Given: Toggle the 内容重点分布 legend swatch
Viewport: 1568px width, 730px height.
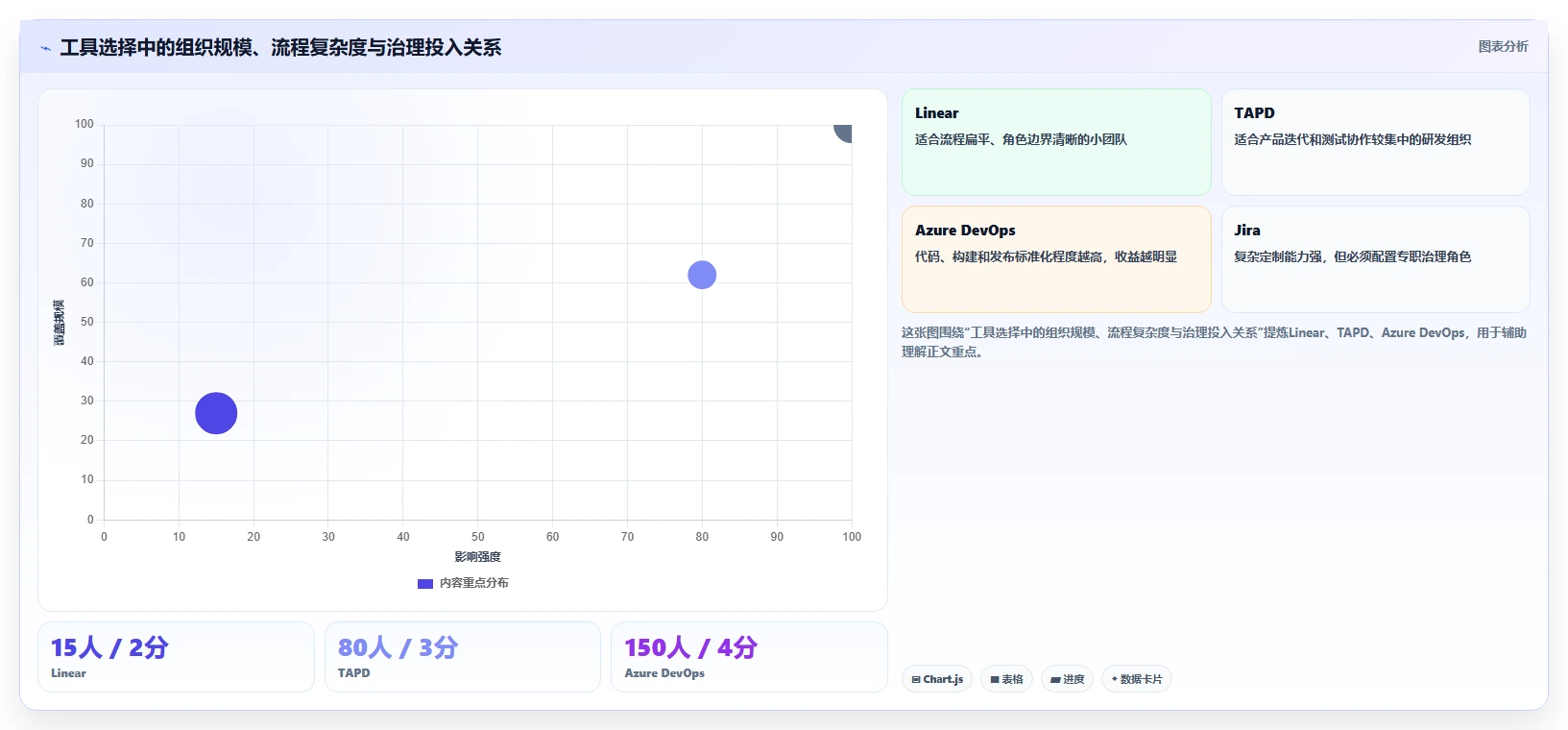Looking at the screenshot, I should point(425,583).
